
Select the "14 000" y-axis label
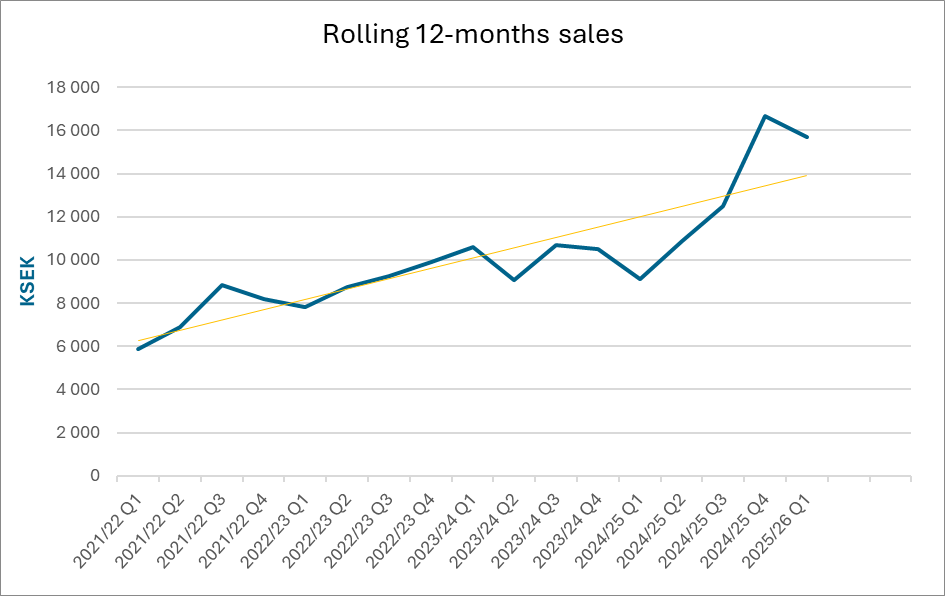[x=75, y=174]
